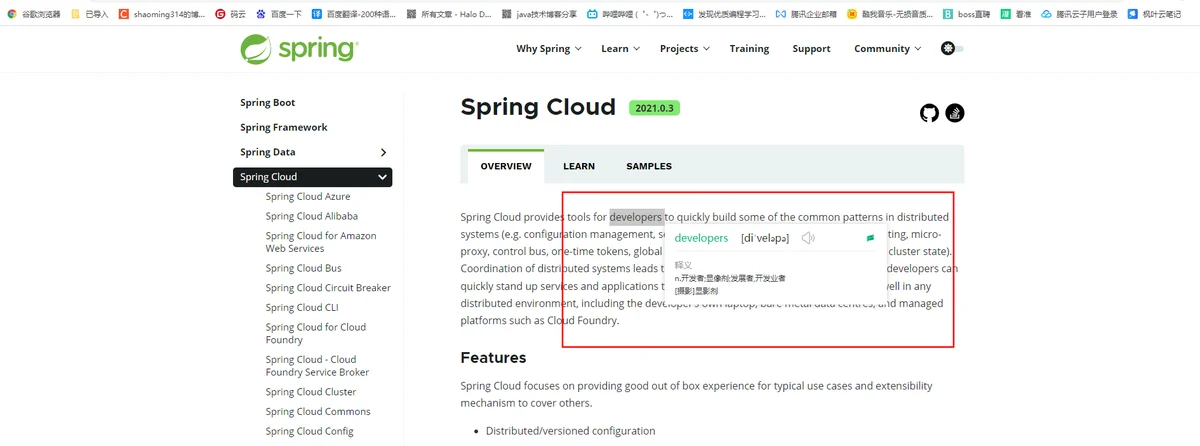Switch to the LEARN tab

tap(579, 166)
